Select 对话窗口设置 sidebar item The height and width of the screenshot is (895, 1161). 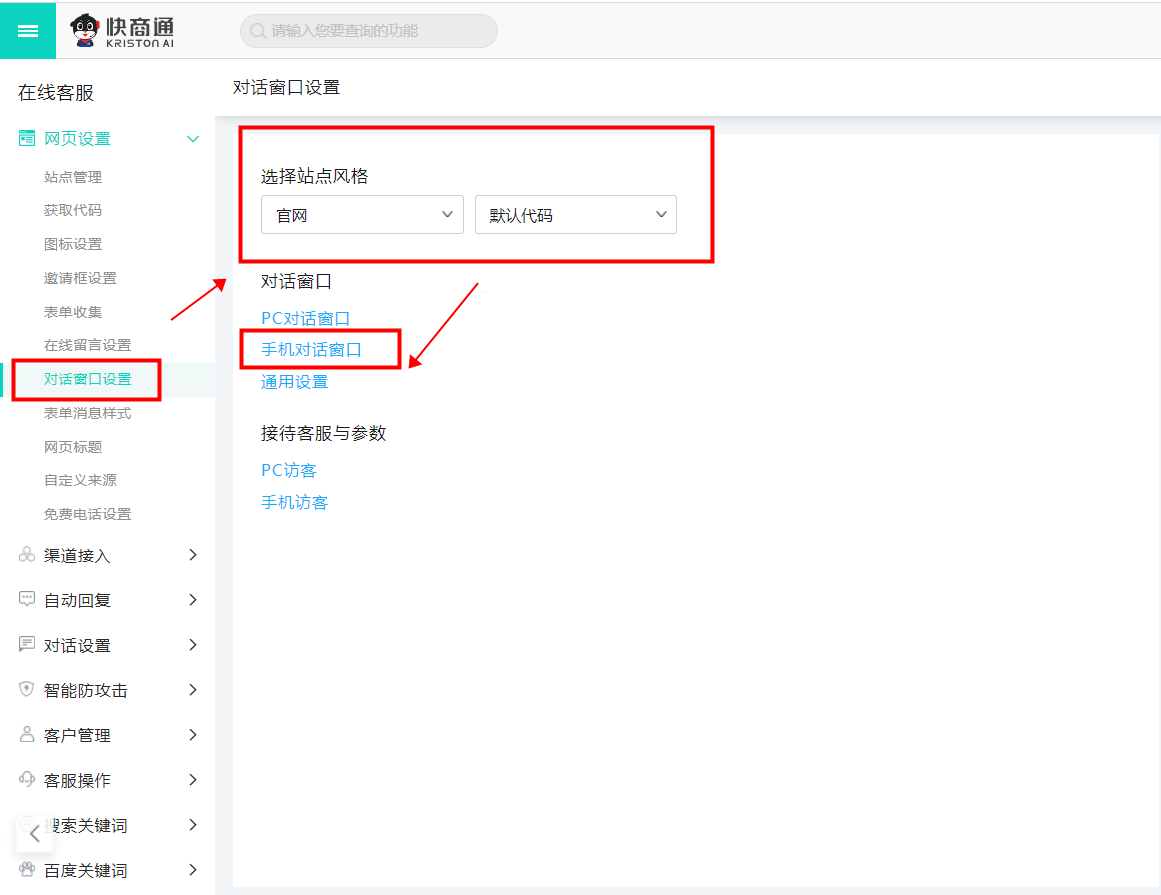tap(87, 379)
